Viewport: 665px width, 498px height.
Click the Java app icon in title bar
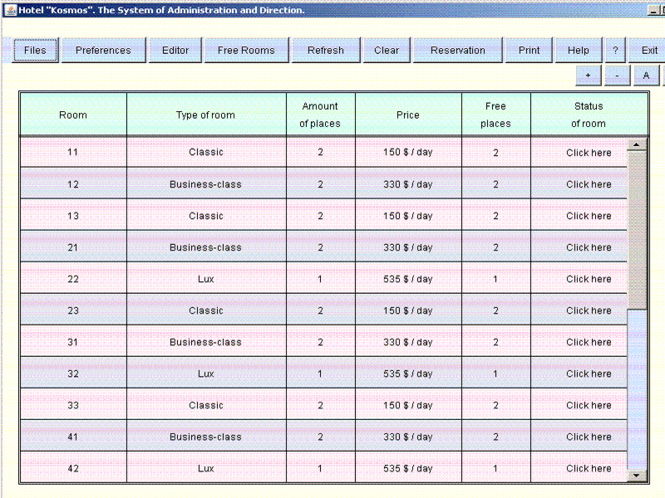pos(11,10)
